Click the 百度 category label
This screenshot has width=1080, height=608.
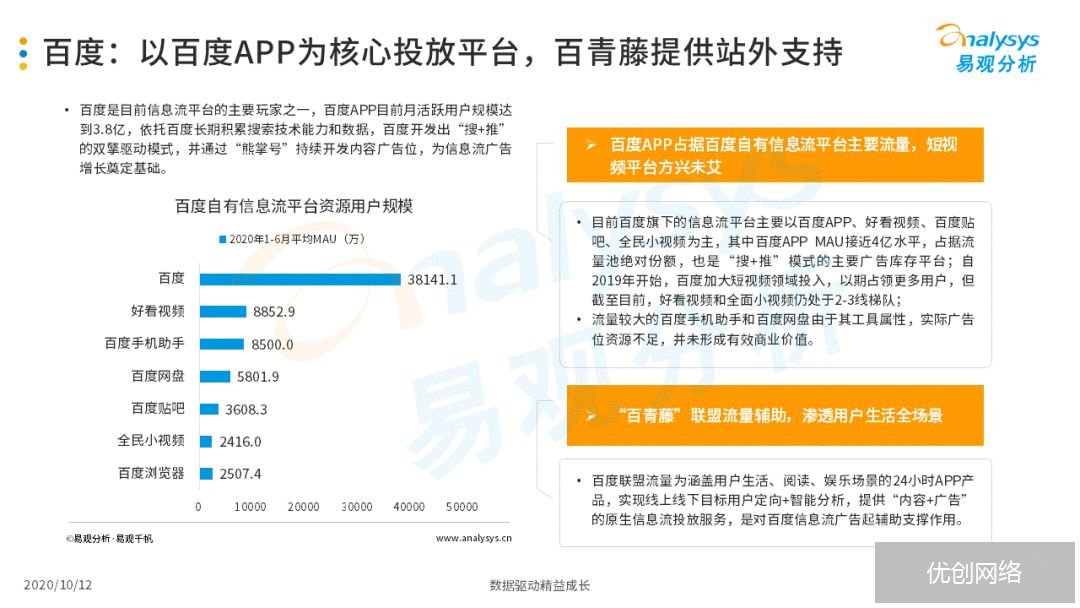tap(172, 278)
